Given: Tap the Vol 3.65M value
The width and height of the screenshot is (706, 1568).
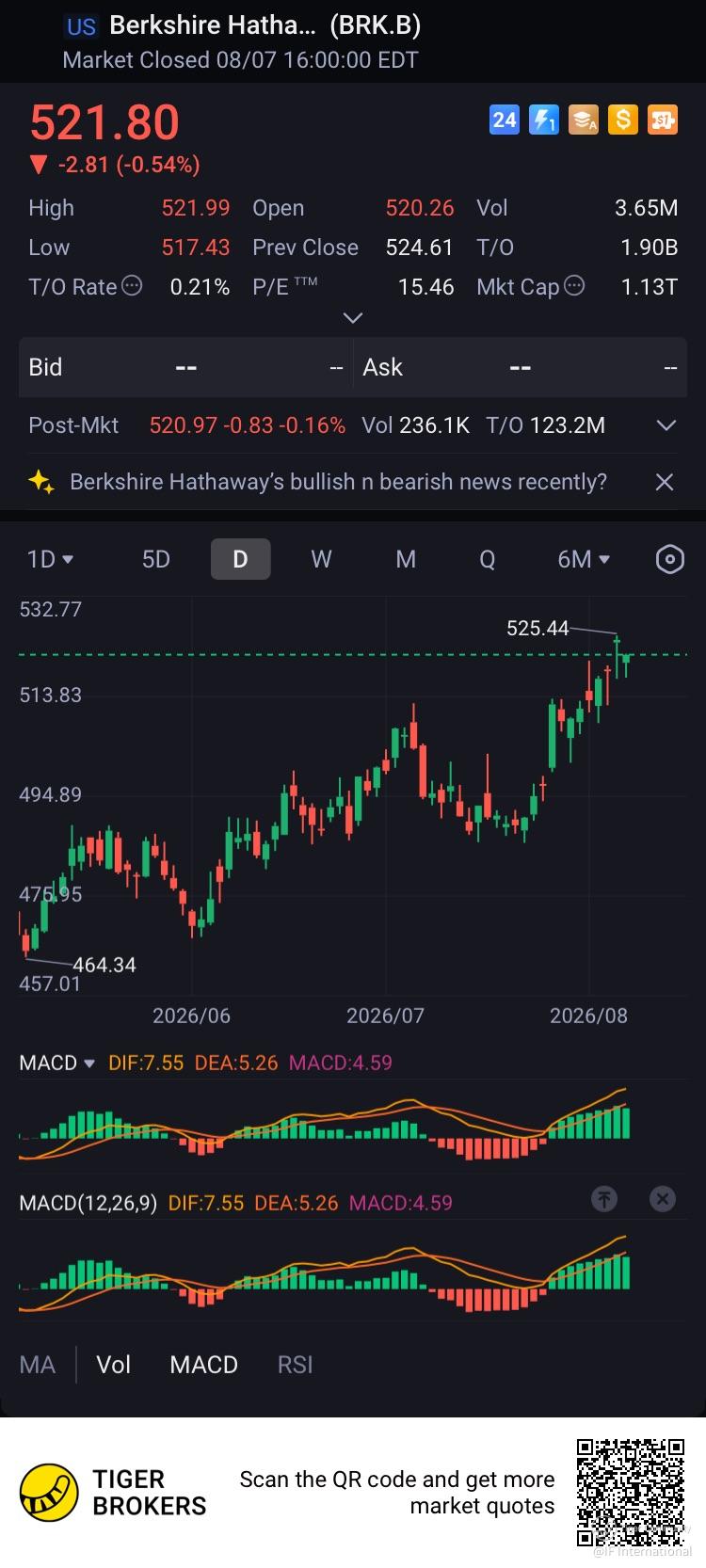Looking at the screenshot, I should [x=647, y=208].
